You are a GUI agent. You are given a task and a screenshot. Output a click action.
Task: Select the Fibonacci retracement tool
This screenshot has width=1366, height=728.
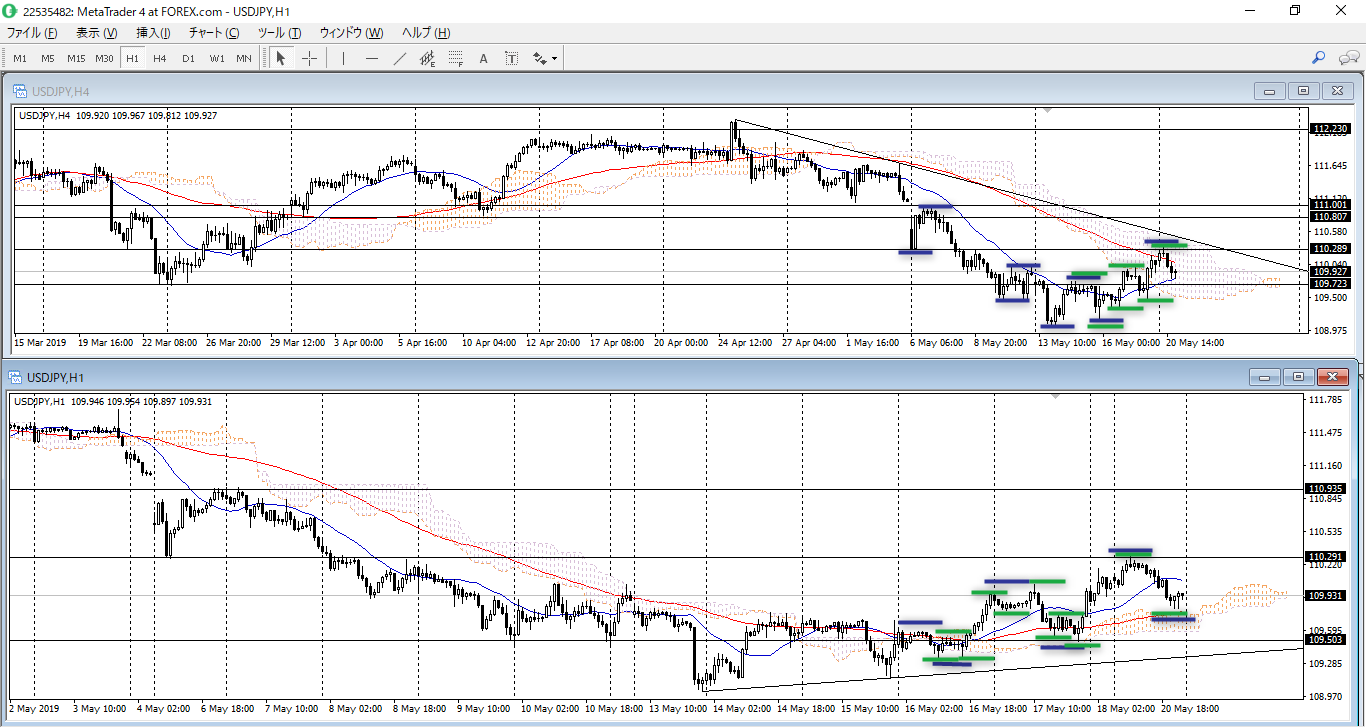tap(456, 58)
